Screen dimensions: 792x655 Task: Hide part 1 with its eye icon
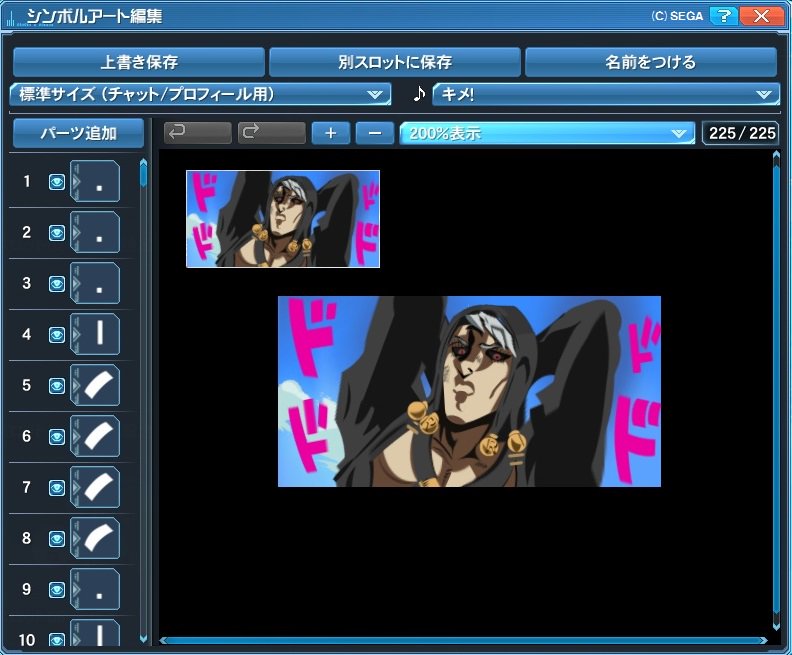click(x=57, y=182)
